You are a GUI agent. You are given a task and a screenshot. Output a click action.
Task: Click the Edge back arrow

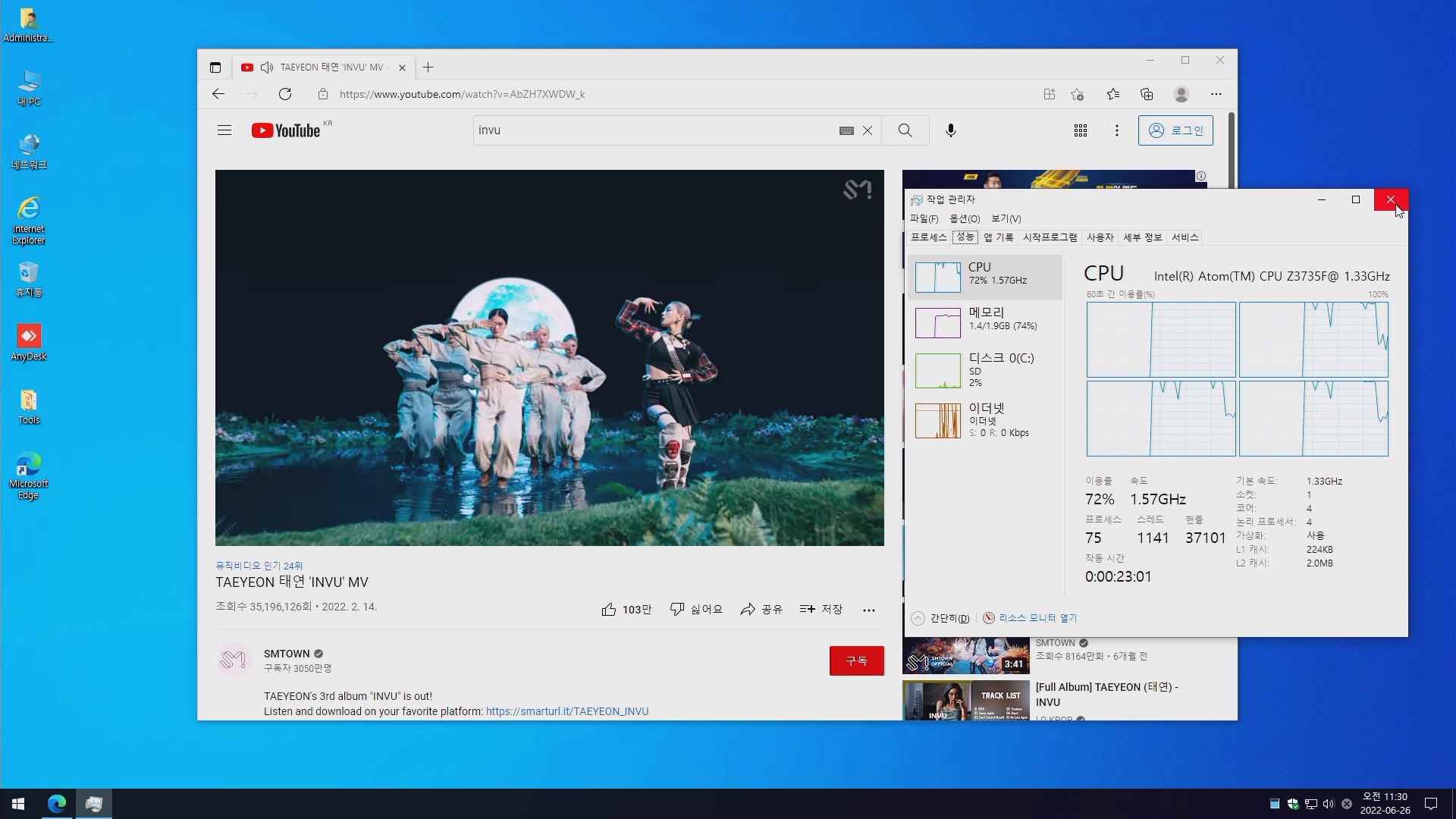point(218,94)
